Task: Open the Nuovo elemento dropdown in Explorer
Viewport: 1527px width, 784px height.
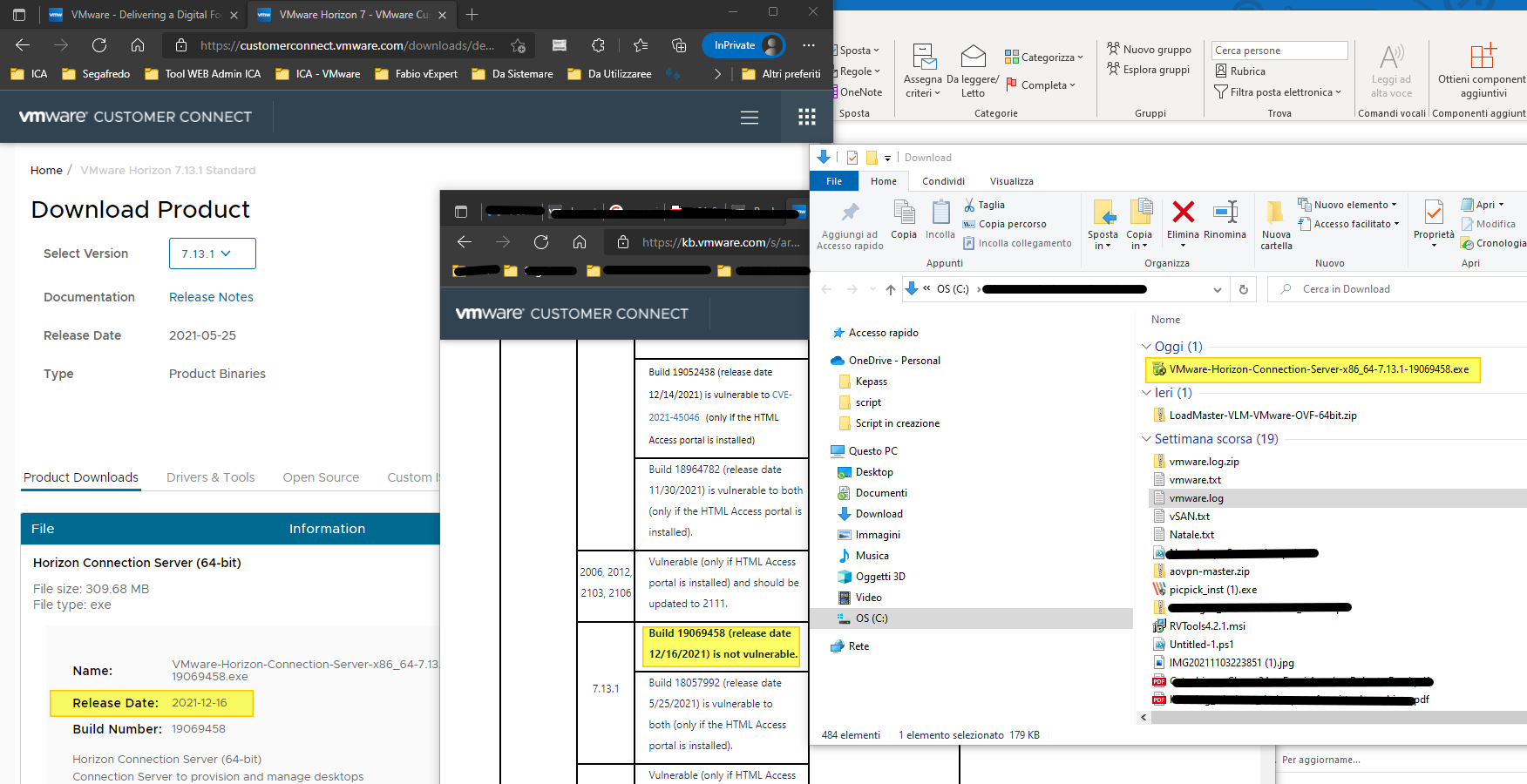Action: [1347, 205]
